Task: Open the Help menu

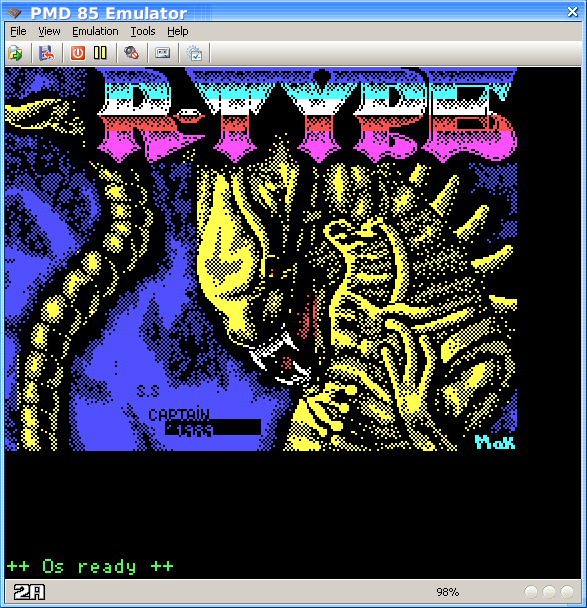Action: pyautogui.click(x=178, y=31)
